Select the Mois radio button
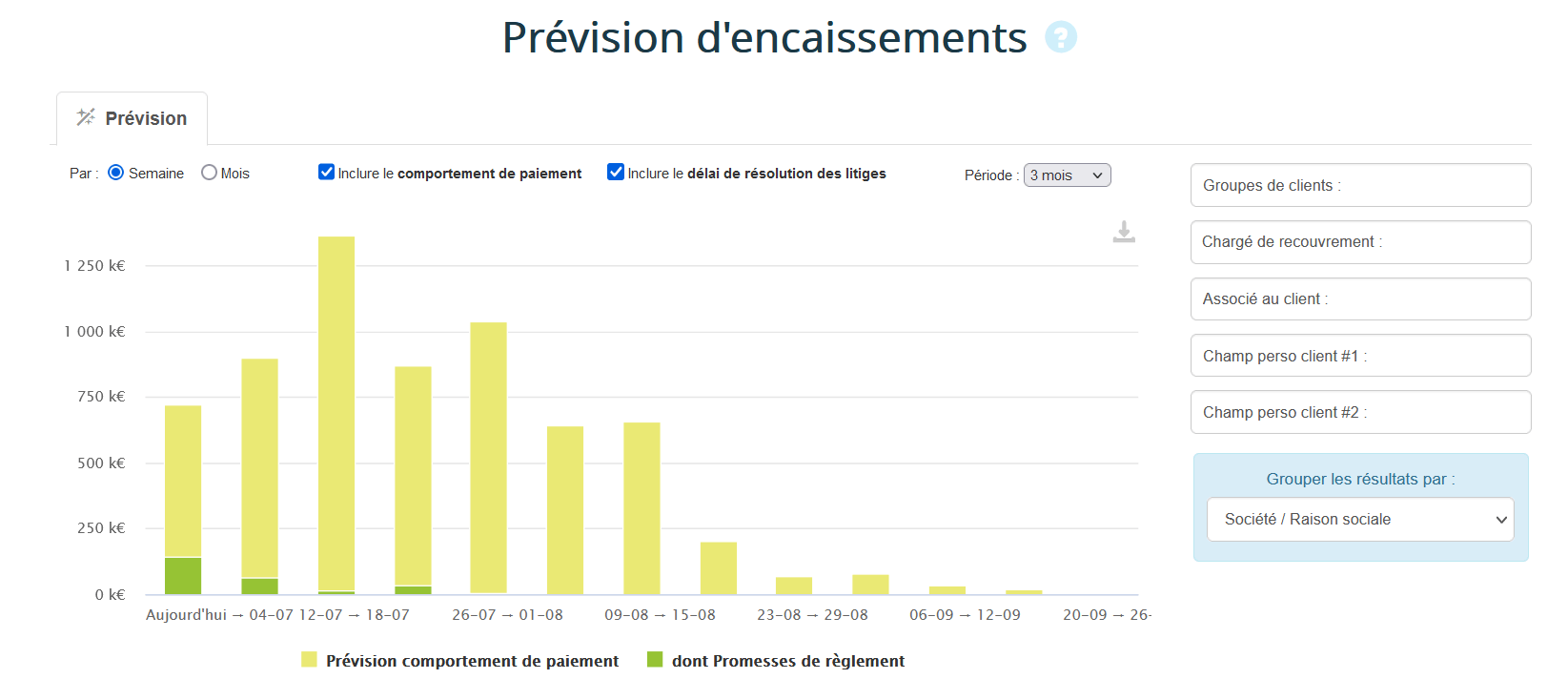Image resolution: width=1568 pixels, height=679 pixels. 209,173
